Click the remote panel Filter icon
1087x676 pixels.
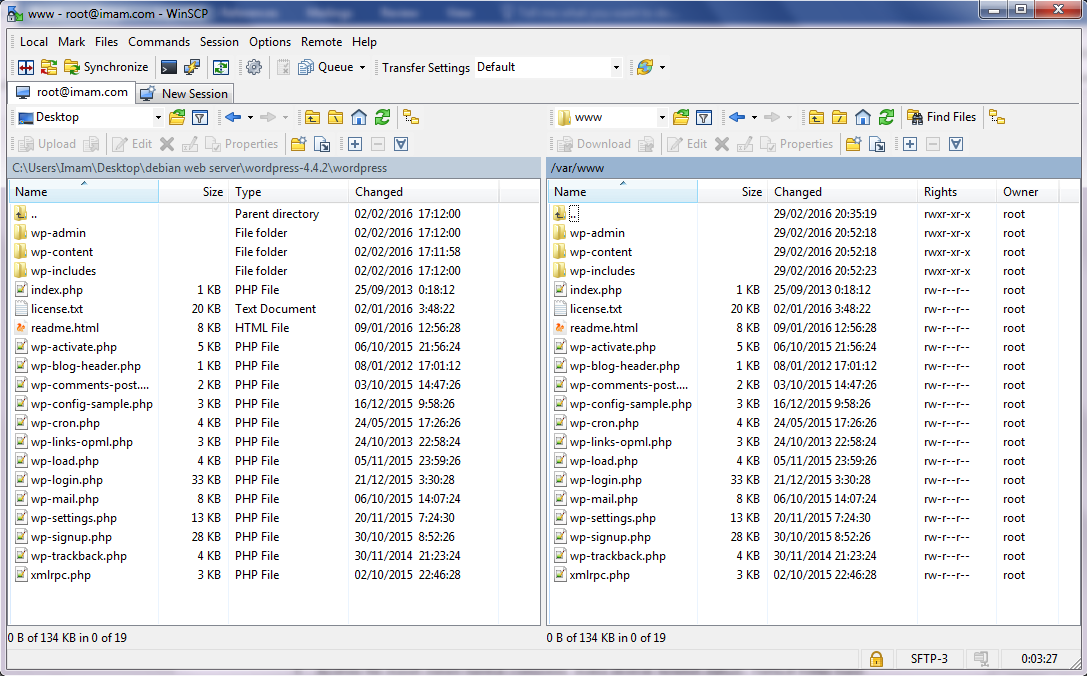pyautogui.click(x=704, y=117)
